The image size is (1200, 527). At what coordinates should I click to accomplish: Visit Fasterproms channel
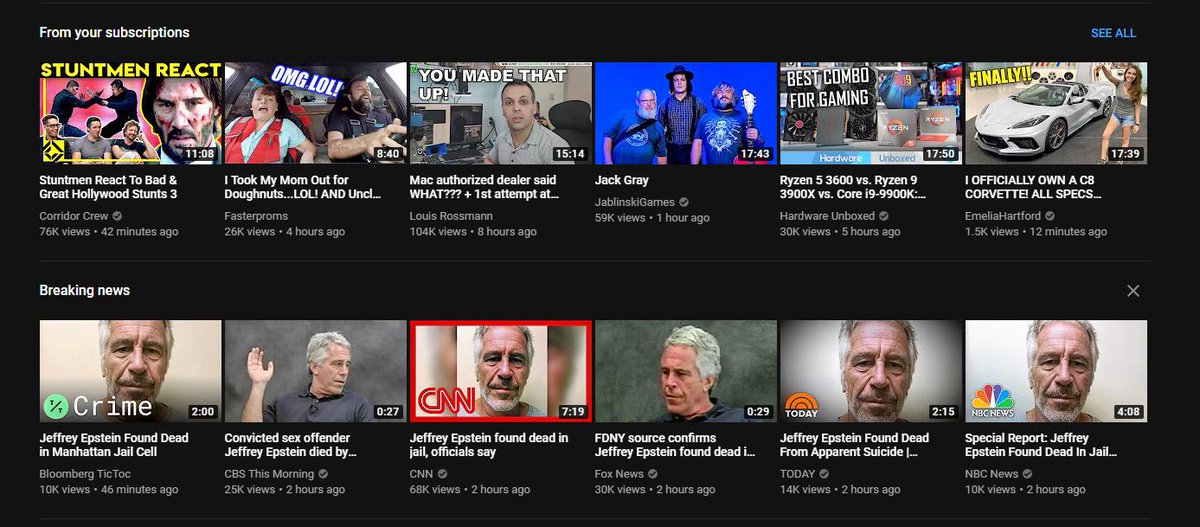pyautogui.click(x=255, y=216)
